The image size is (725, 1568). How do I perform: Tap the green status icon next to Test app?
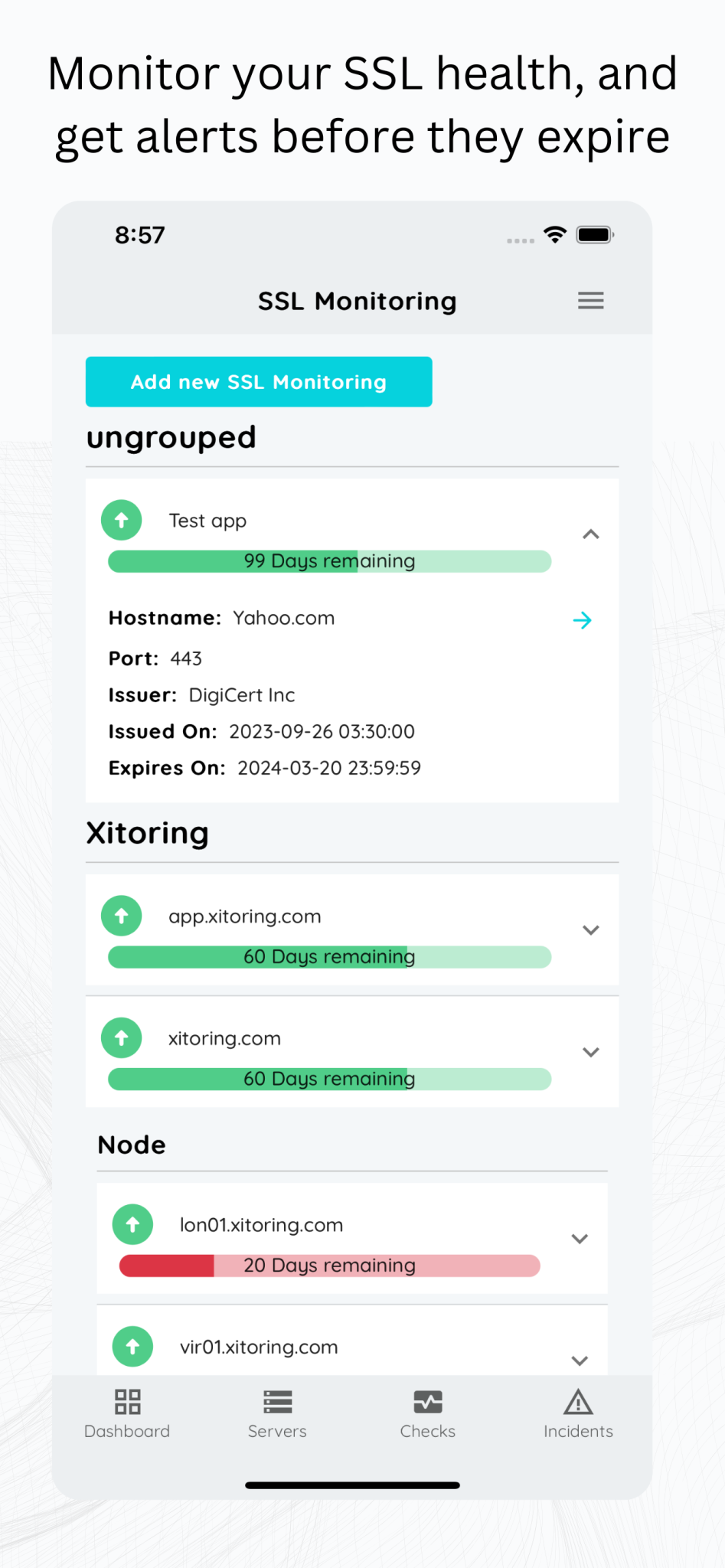(x=121, y=520)
